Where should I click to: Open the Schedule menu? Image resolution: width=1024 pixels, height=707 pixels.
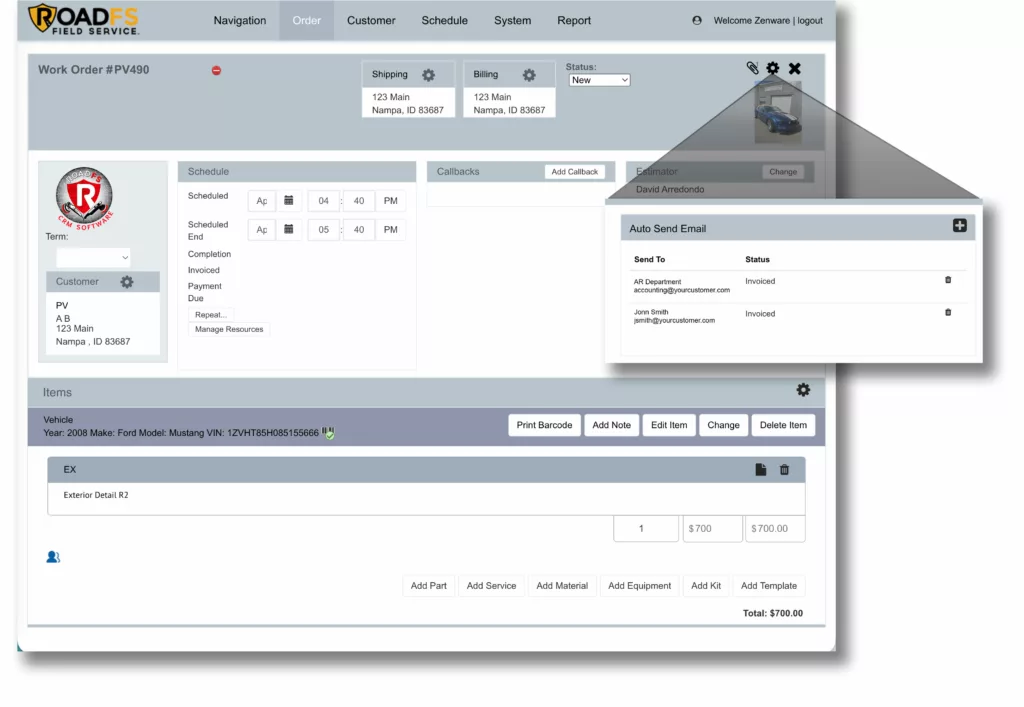click(x=444, y=20)
